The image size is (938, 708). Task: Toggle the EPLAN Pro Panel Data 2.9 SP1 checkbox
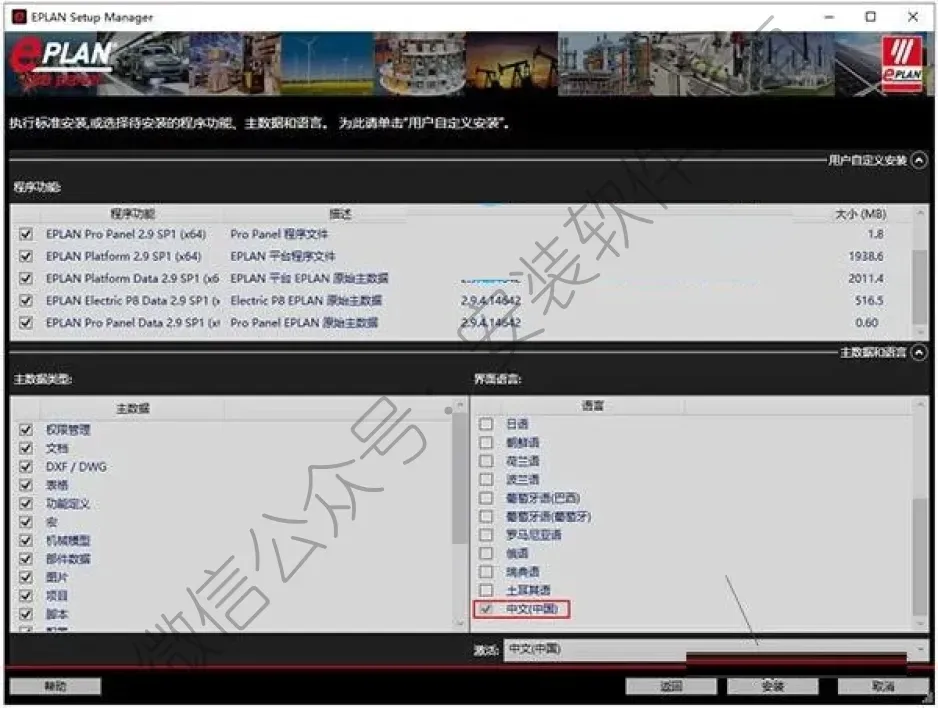tap(26, 322)
